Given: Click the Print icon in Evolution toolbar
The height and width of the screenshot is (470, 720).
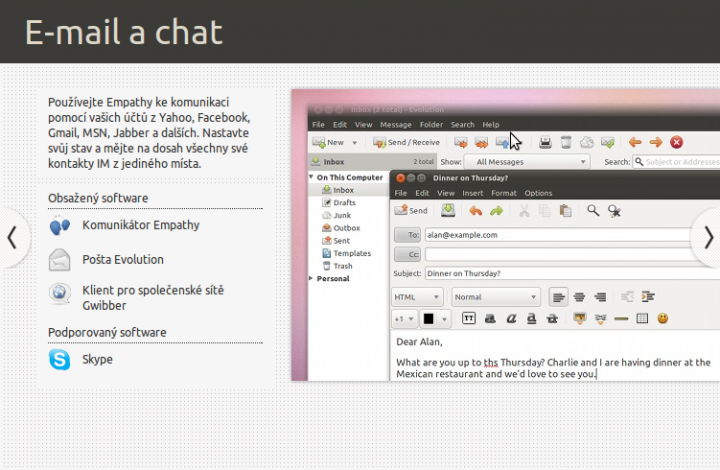Looking at the screenshot, I should (x=545, y=143).
